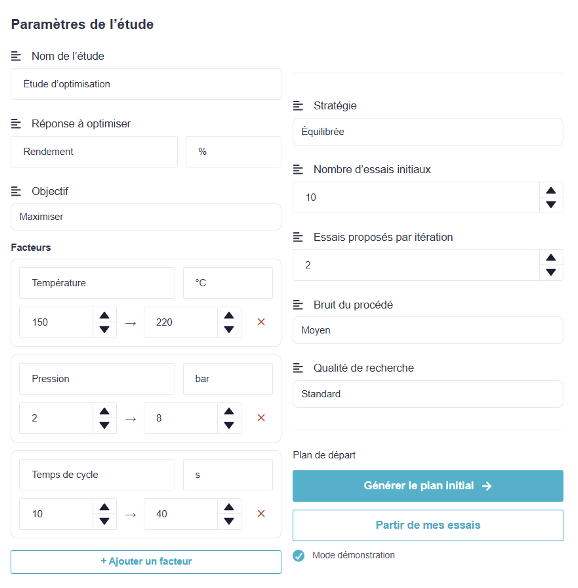Viewport: 578px width, 588px height.
Task: Decrease Température maximum value with down arrow
Action: pos(229,330)
